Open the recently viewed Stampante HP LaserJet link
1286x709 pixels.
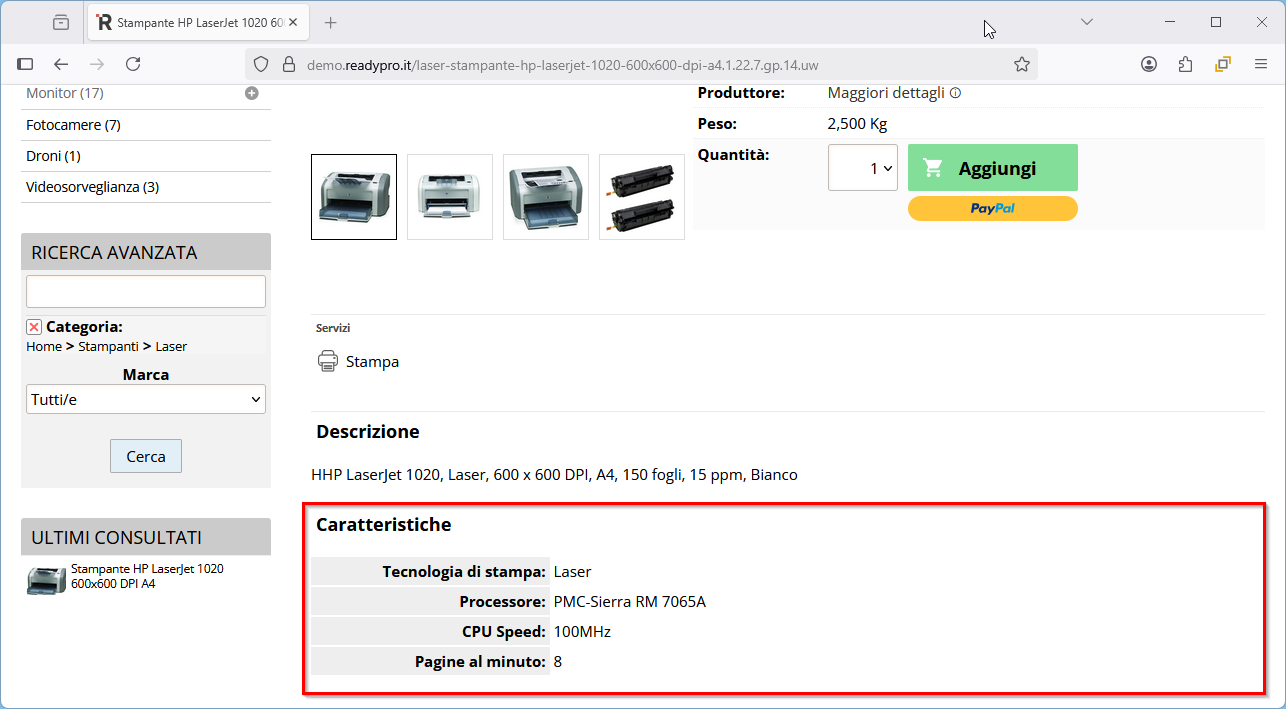click(147, 576)
